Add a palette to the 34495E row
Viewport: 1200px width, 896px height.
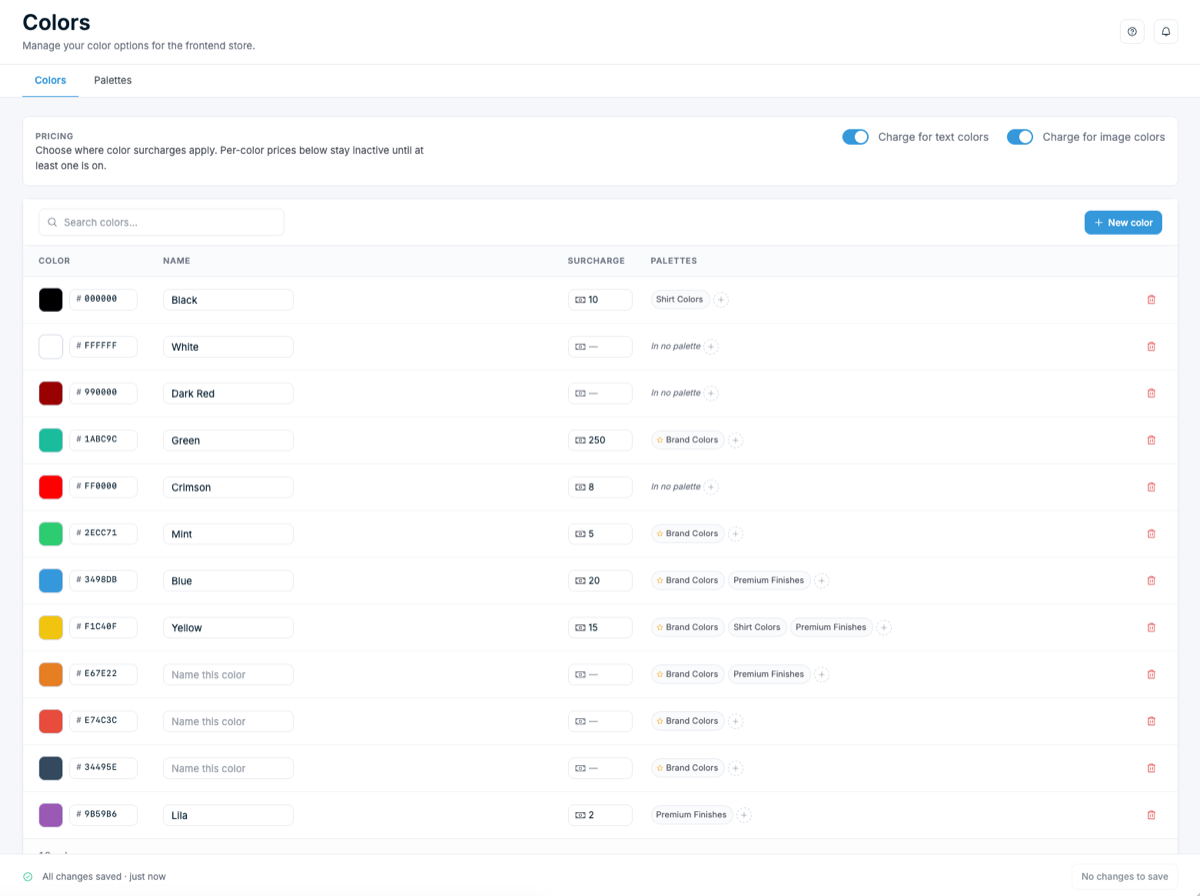pyautogui.click(x=735, y=768)
